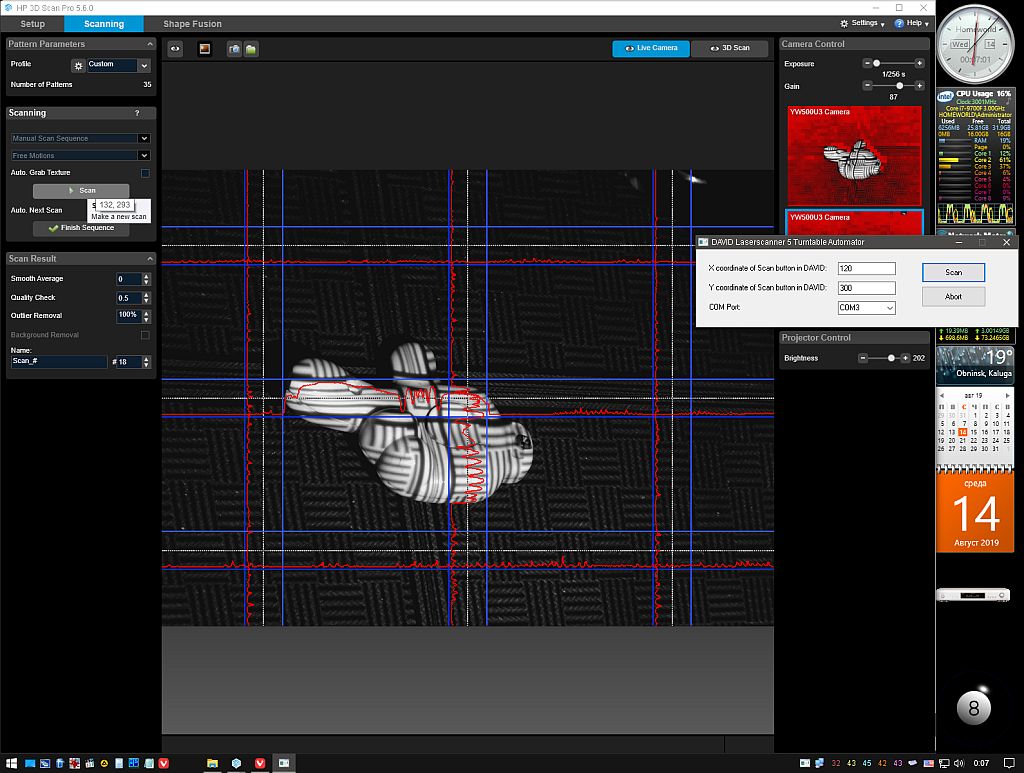
Task: Click the Scanning help question mark
Action: [137, 113]
